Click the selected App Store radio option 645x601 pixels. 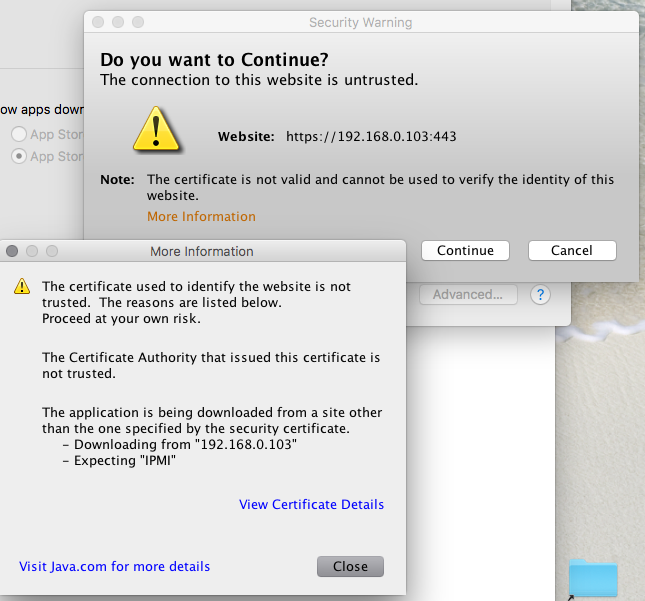pos(19,156)
